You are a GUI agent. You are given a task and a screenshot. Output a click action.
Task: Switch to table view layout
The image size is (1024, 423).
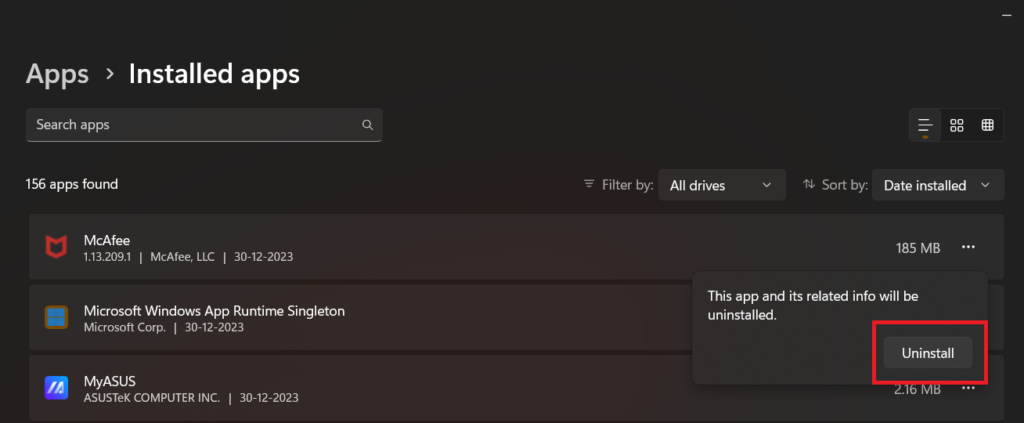point(988,125)
